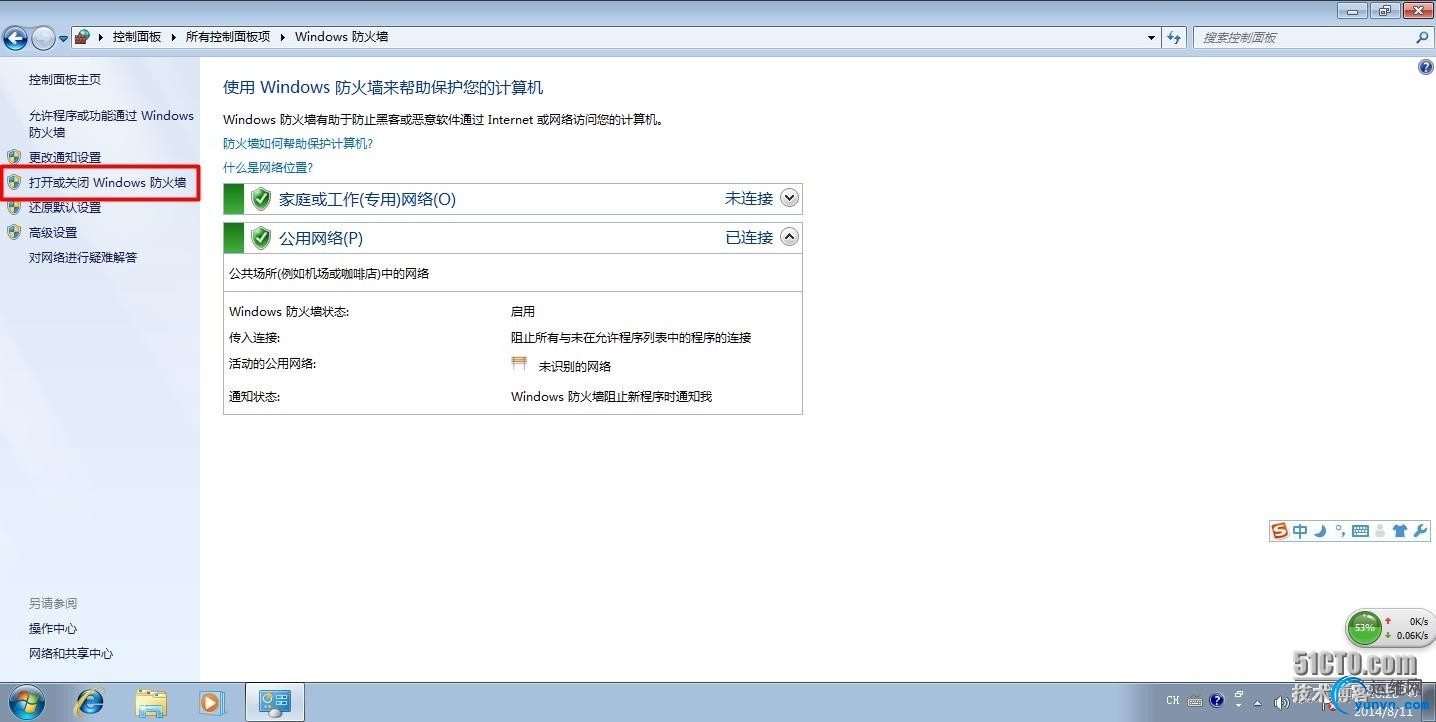Viewport: 1436px width, 722px height.
Task: Click the green 53% memory gauge
Action: (x=1364, y=628)
